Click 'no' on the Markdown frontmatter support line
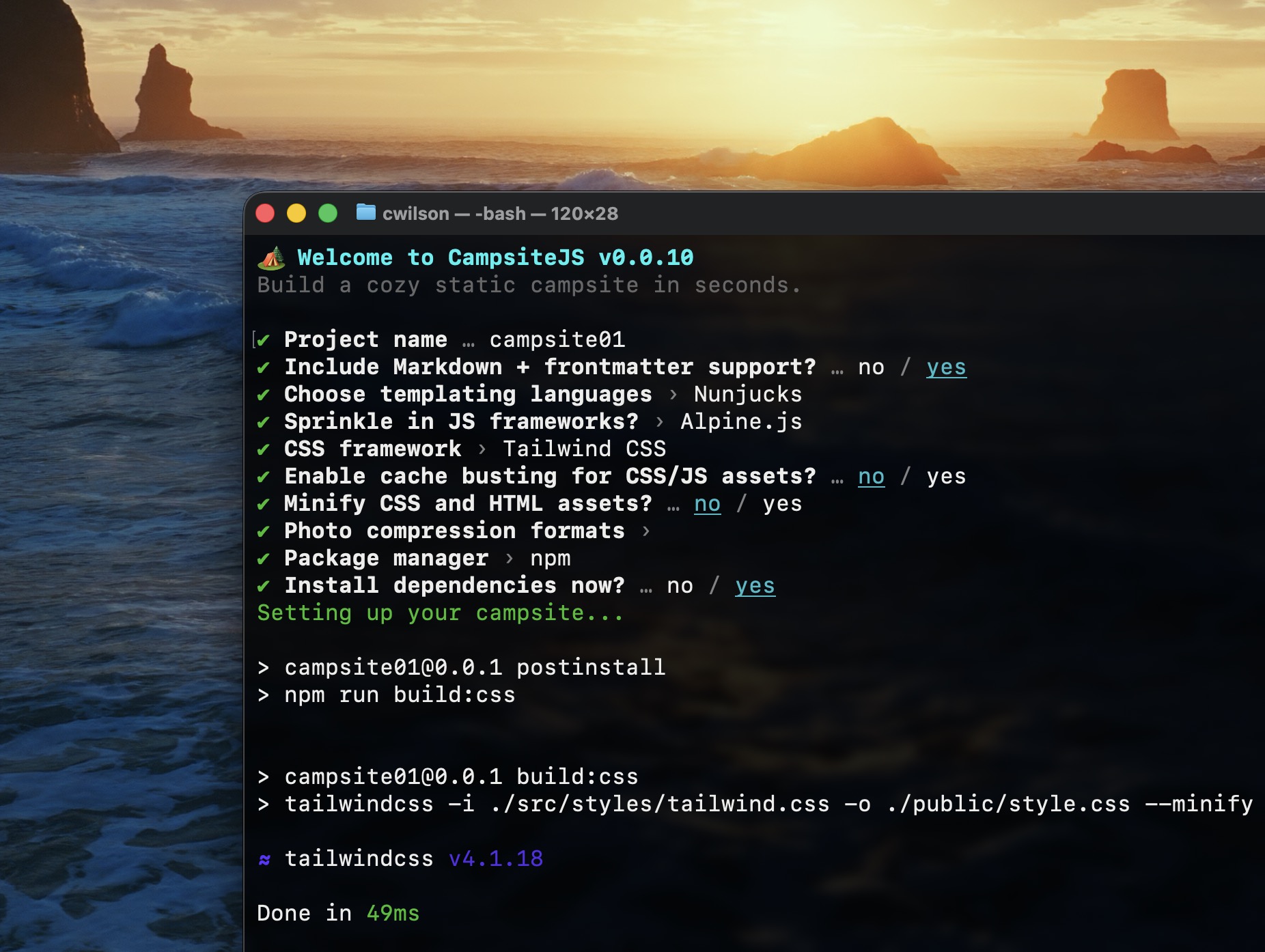The image size is (1265, 952). 871,367
